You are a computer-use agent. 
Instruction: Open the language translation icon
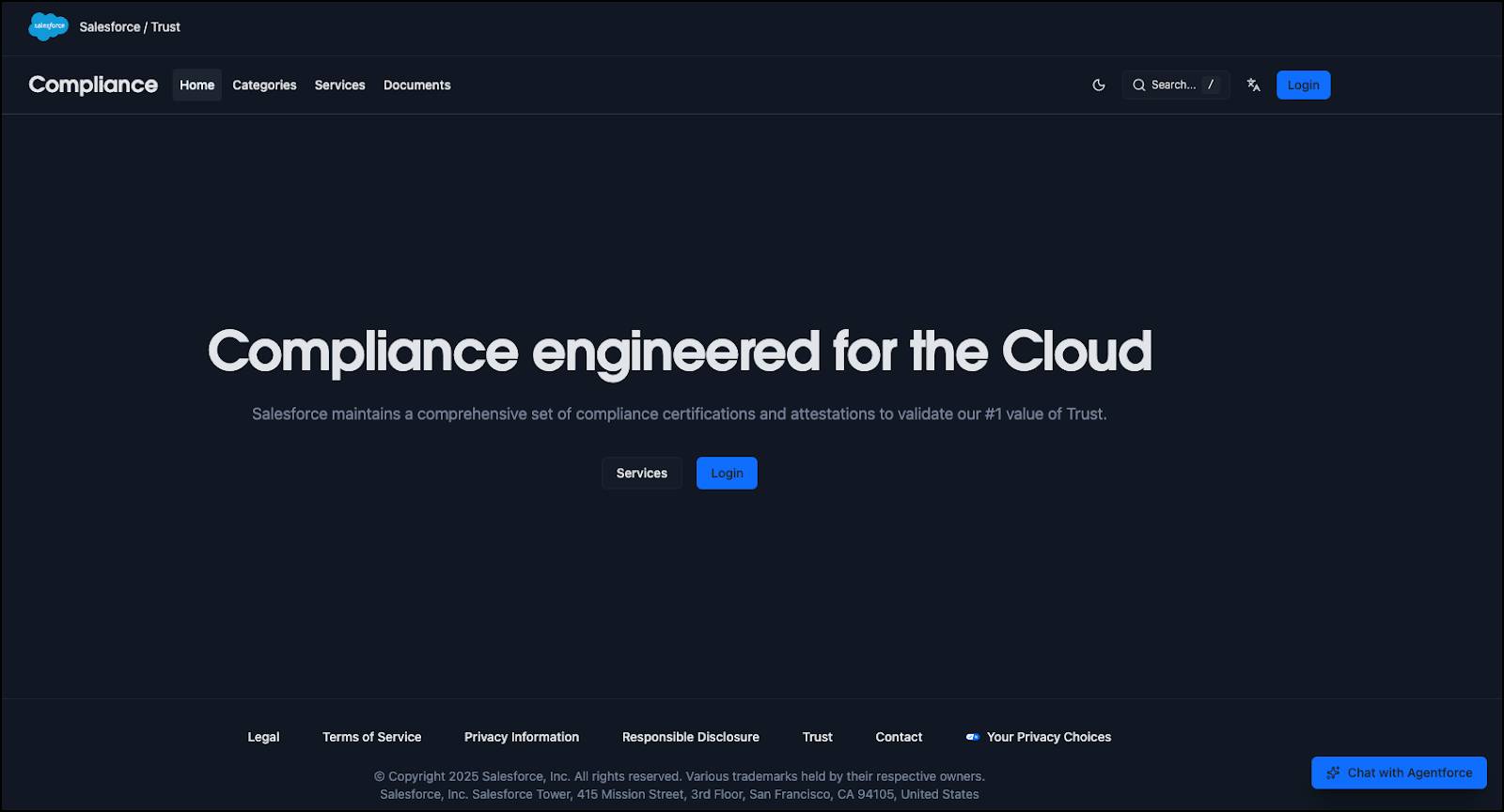pyautogui.click(x=1253, y=85)
